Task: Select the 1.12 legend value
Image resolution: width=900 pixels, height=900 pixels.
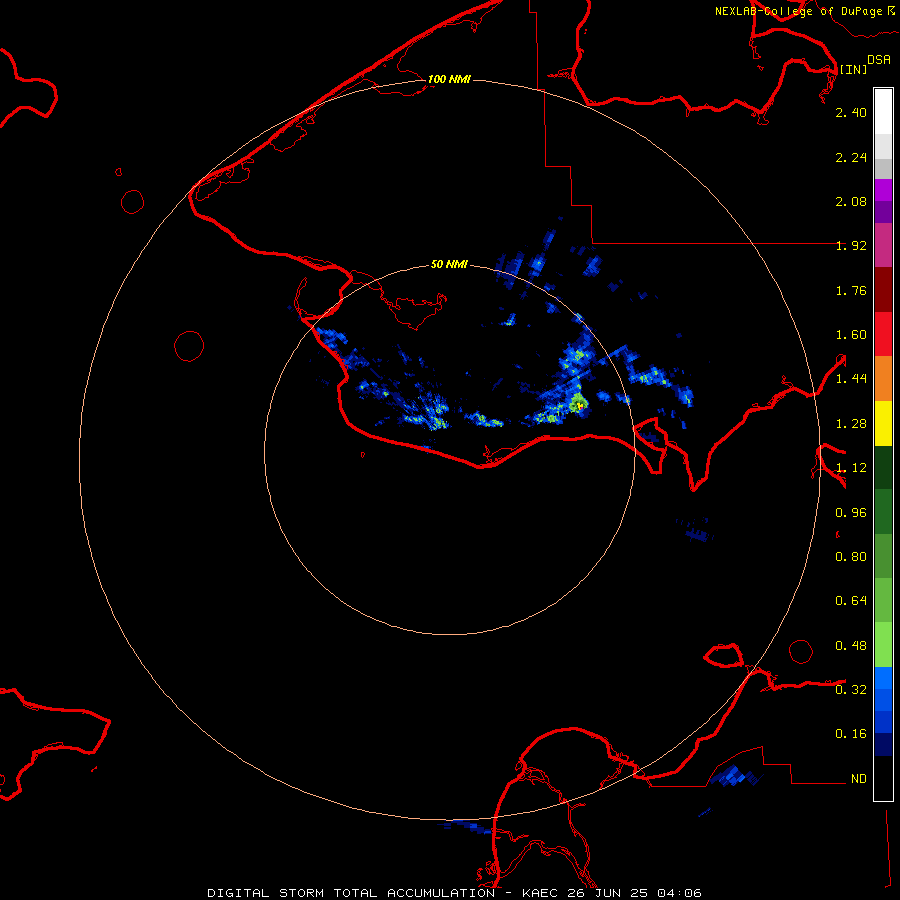Action: pyautogui.click(x=851, y=468)
